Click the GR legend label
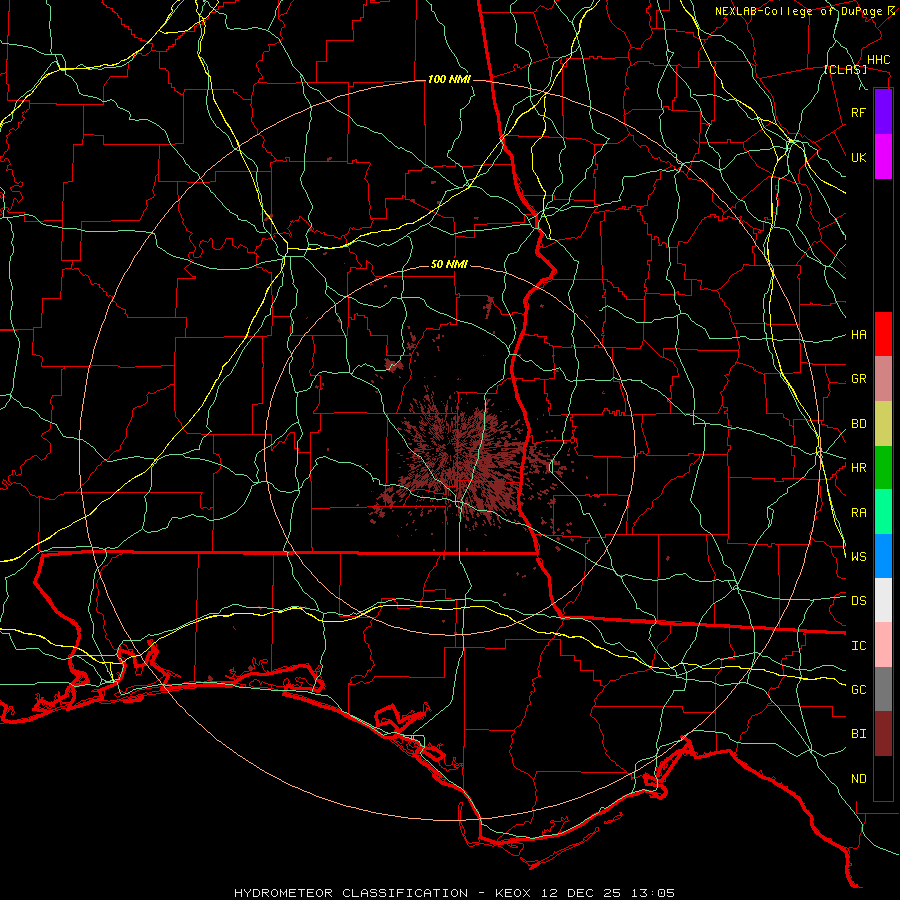The height and width of the screenshot is (900, 900). coord(858,379)
